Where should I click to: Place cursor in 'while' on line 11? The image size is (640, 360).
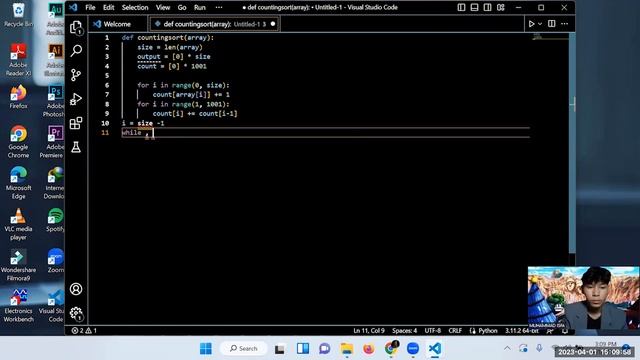click(x=131, y=133)
